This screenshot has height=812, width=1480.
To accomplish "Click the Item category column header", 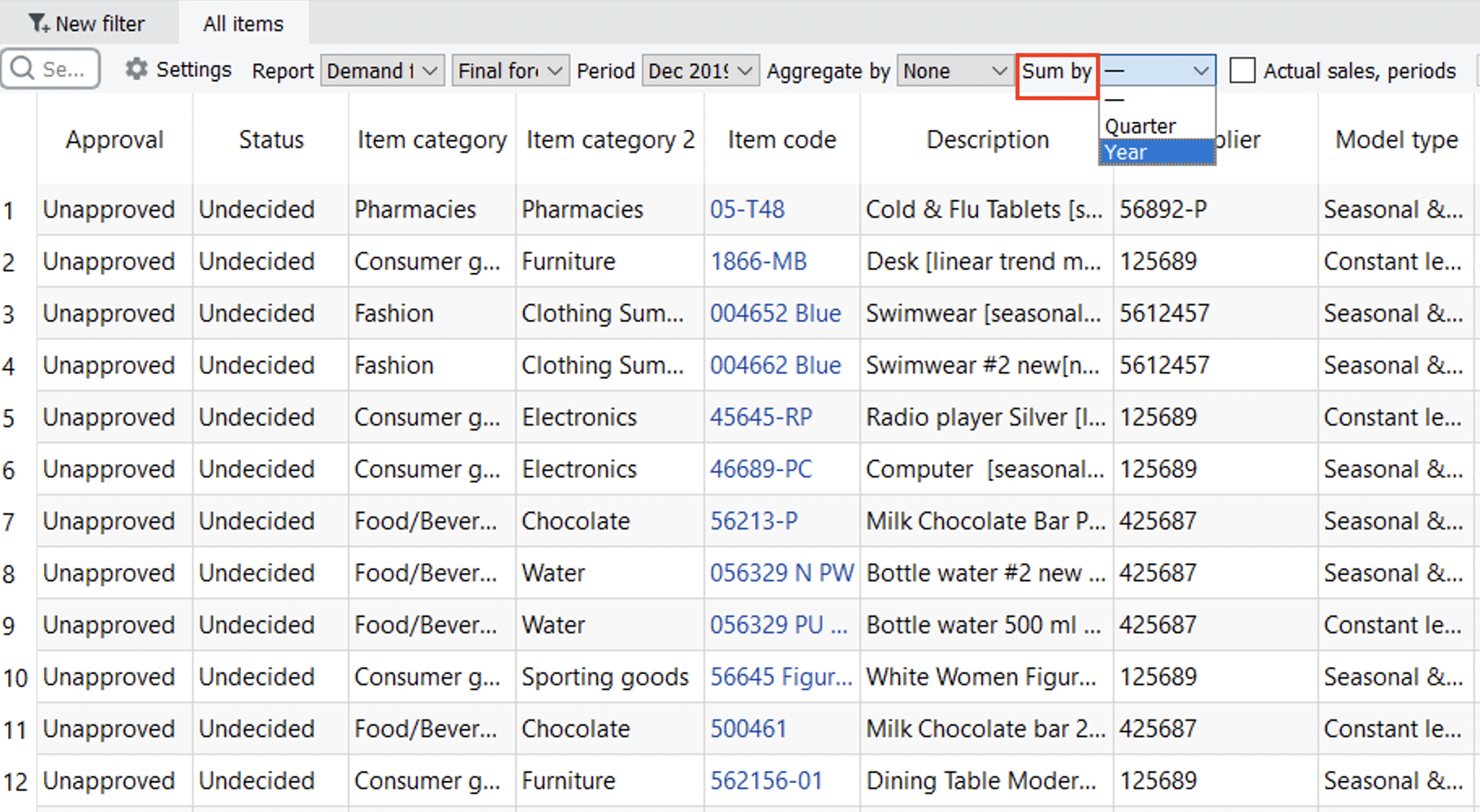I will [432, 140].
